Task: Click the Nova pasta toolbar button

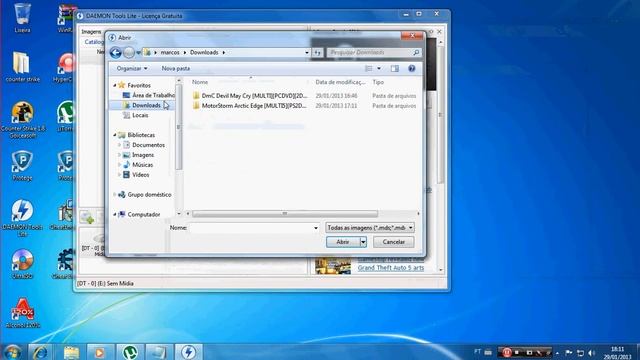Action: pyautogui.click(x=176, y=69)
